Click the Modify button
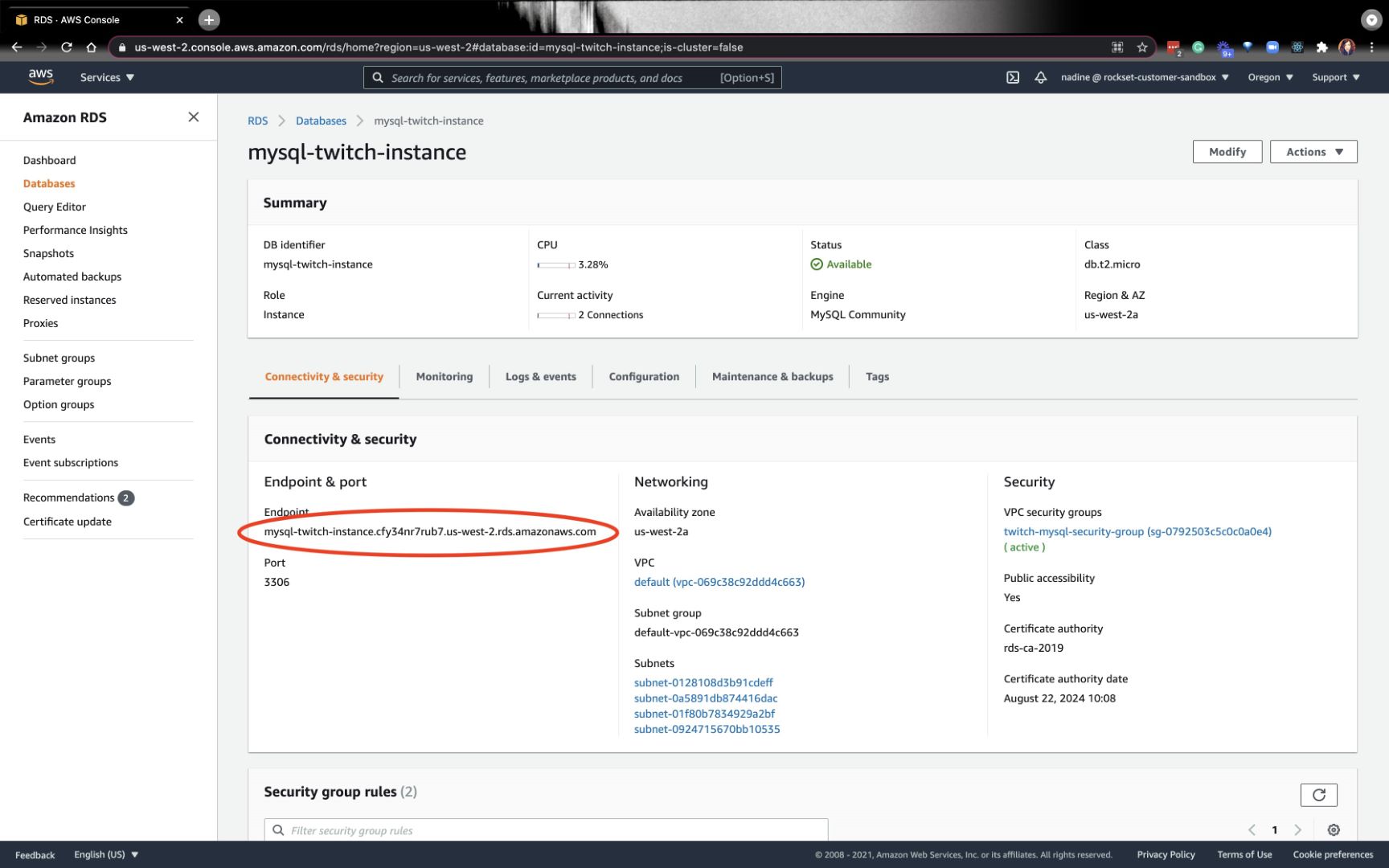 1227,152
